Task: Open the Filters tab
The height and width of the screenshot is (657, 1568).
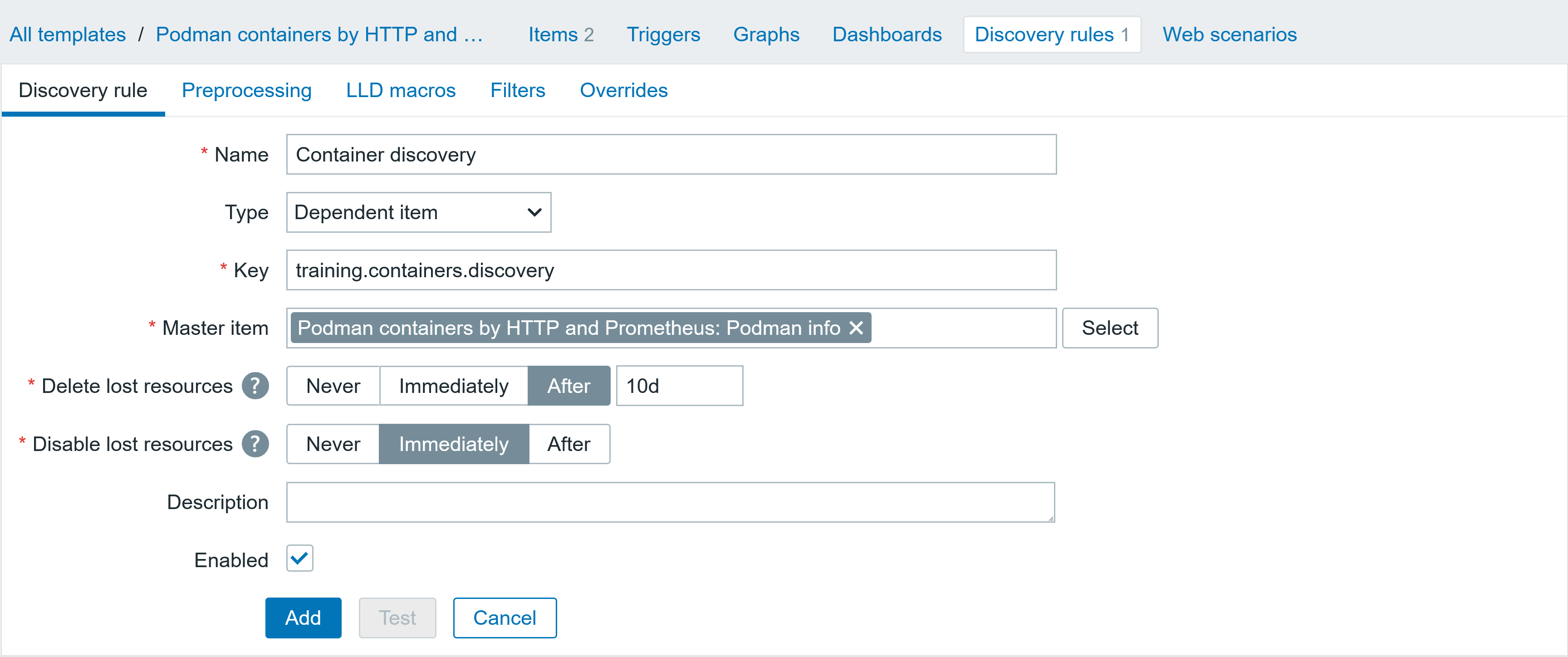Action: [518, 90]
